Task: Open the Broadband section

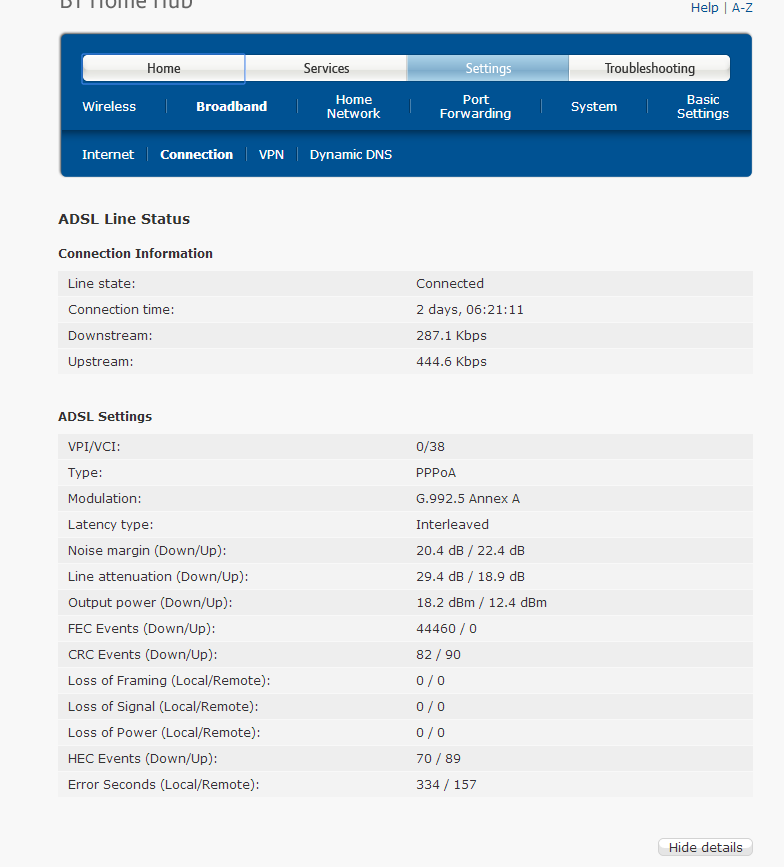Action: coord(232,107)
